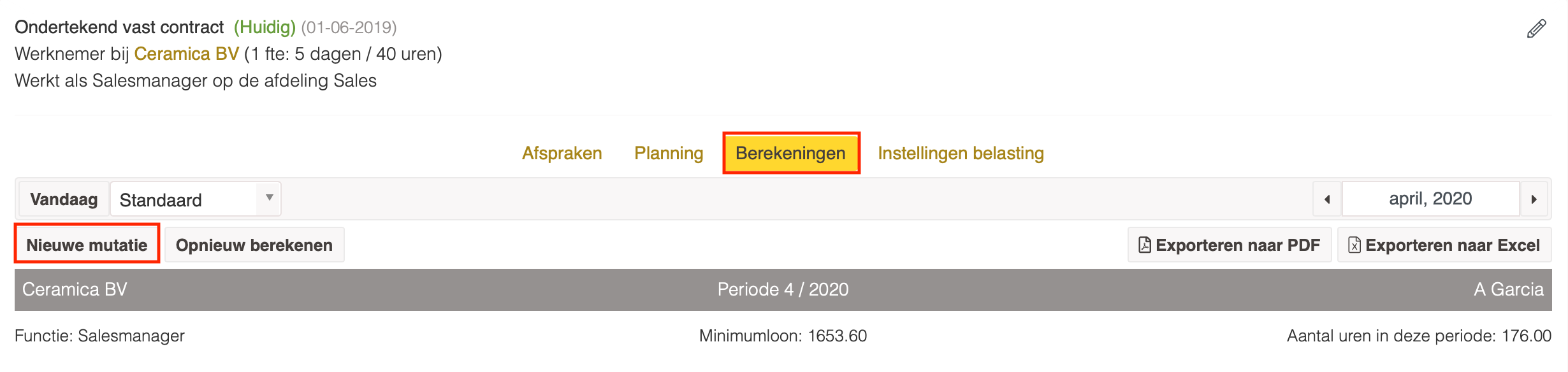Viewport: 1568px width, 372px height.
Task: Click the PDF file icon
Action: [x=1145, y=245]
